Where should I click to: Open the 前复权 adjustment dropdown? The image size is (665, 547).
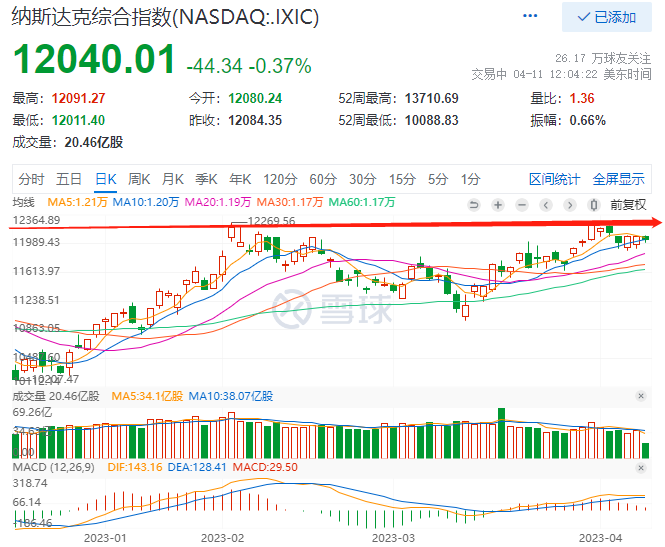coord(628,205)
